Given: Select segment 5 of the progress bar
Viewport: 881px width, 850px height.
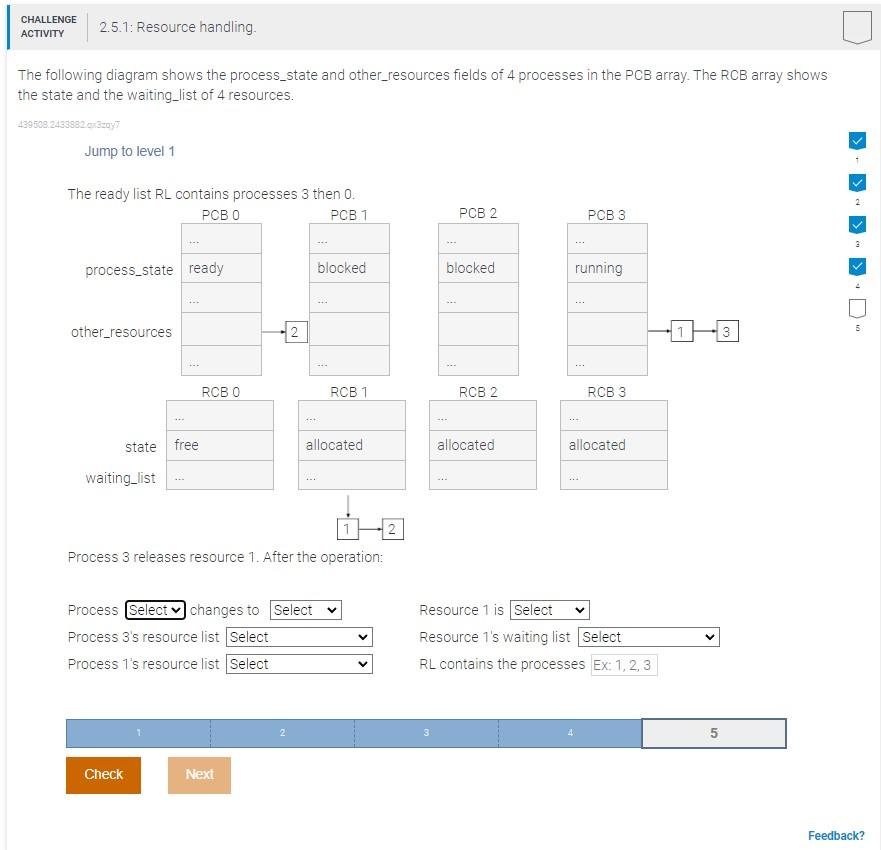Looking at the screenshot, I should 713,732.
